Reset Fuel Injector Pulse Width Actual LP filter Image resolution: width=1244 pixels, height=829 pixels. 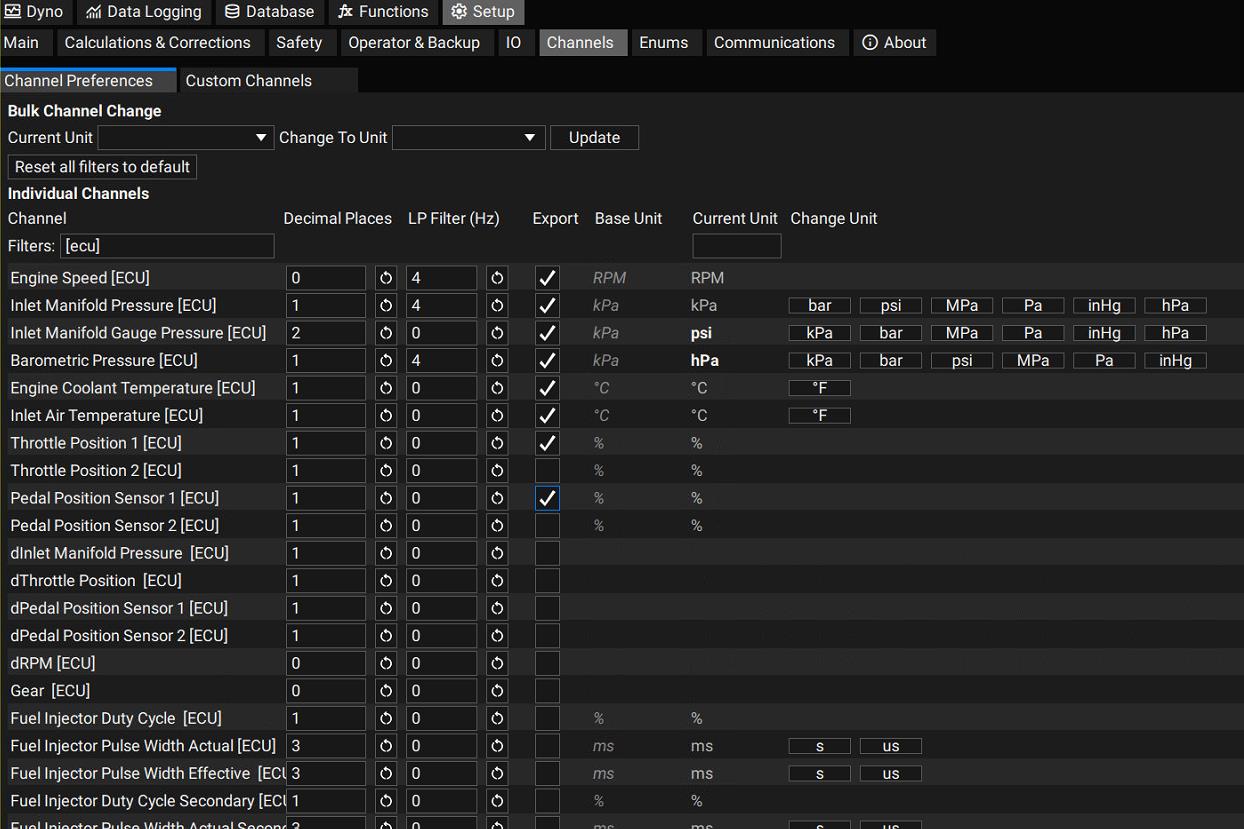[x=497, y=745]
